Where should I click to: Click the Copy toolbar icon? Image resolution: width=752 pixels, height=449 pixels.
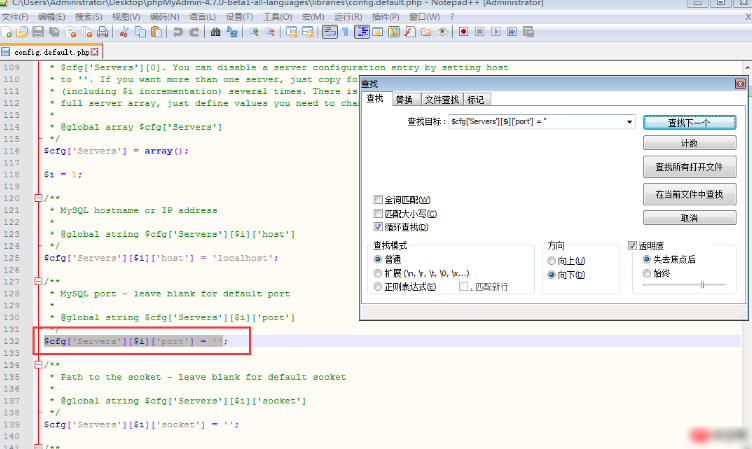pyautogui.click(x=140, y=32)
